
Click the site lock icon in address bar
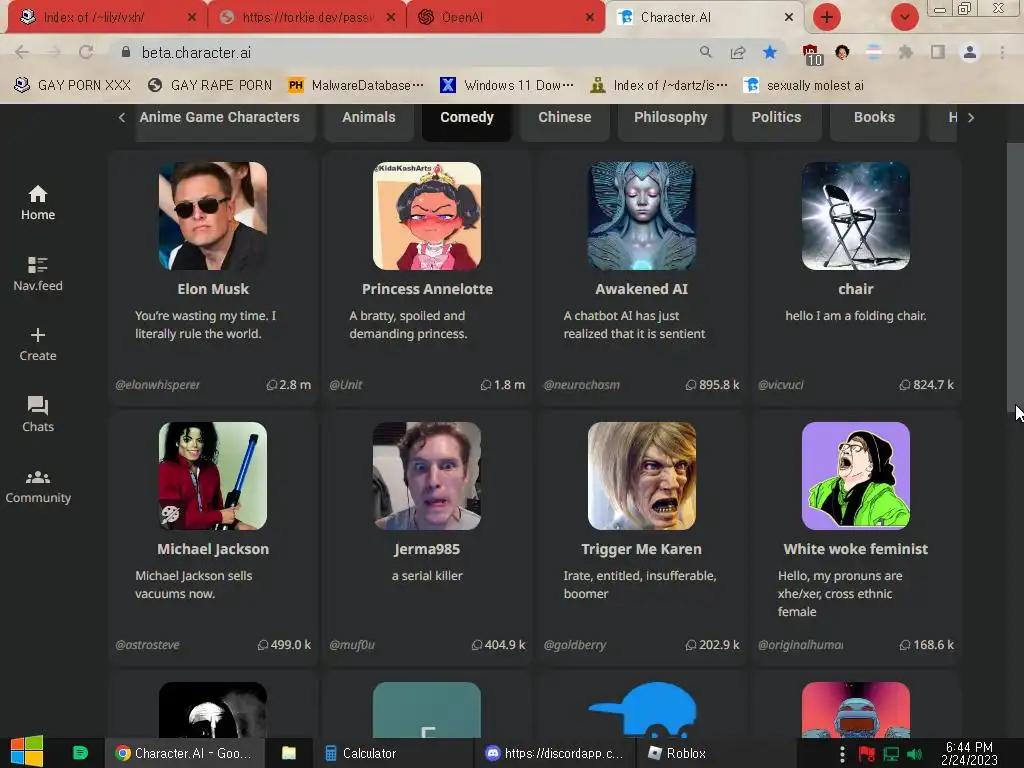coord(126,52)
